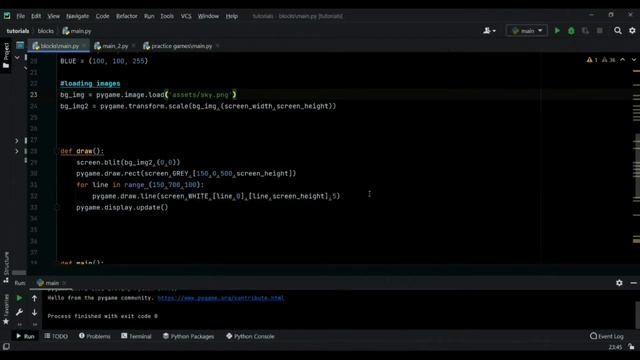
Task: Open the Terminal tool window
Action: pos(136,336)
